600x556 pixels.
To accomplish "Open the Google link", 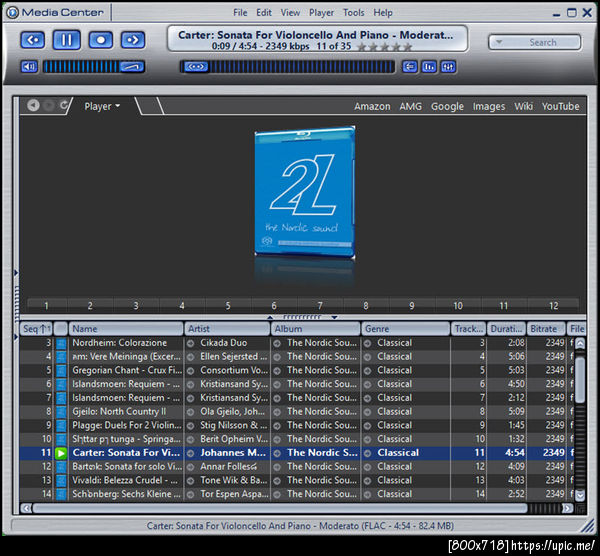I will [447, 106].
